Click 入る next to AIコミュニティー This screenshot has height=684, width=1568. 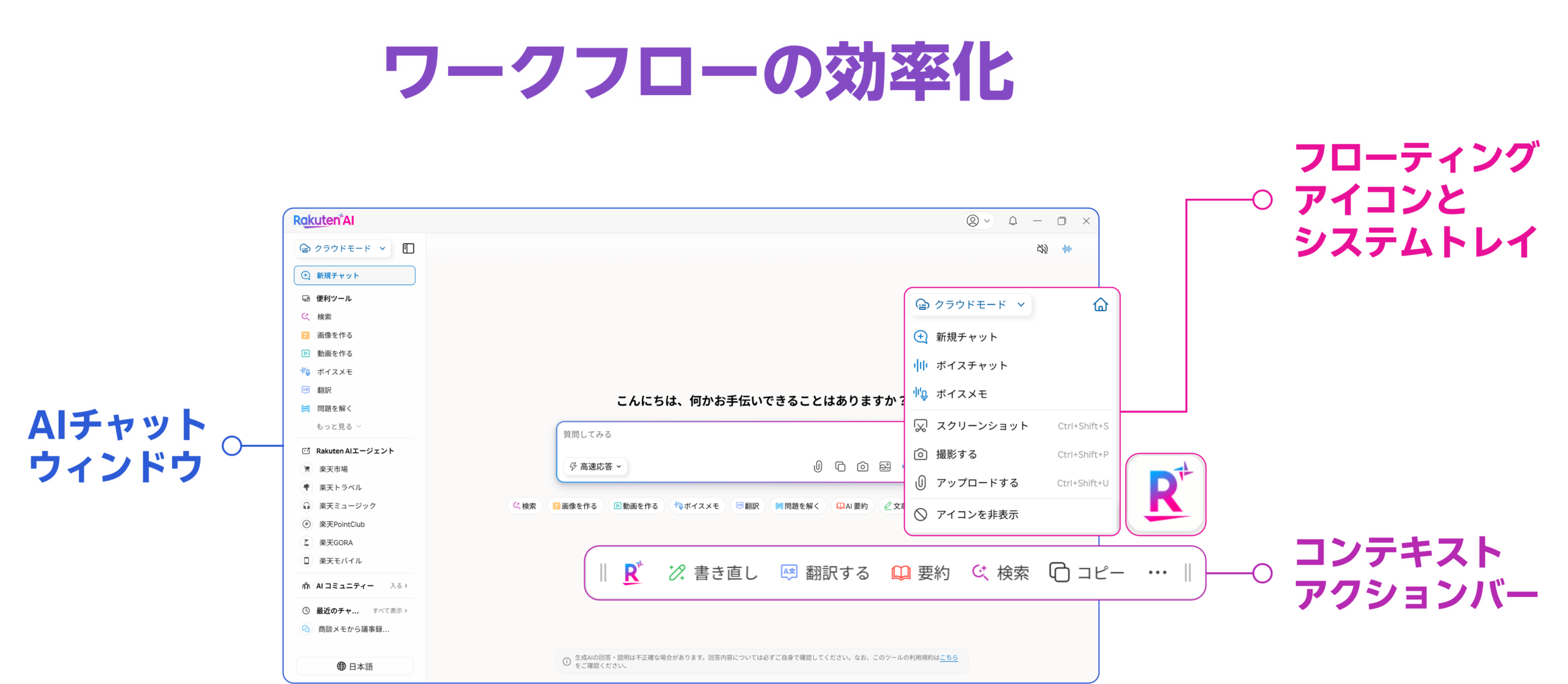point(399,586)
